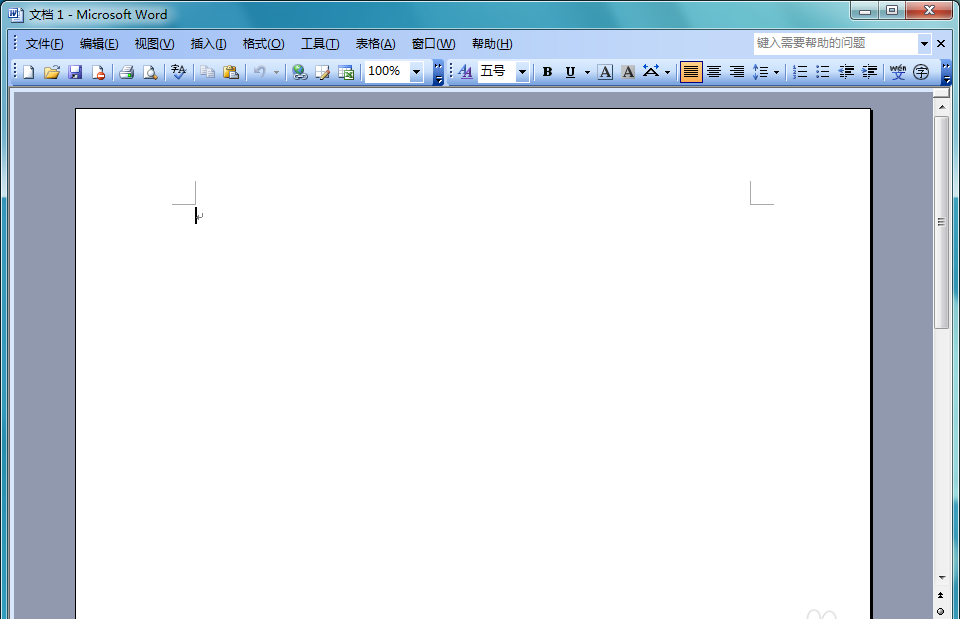The width and height of the screenshot is (960, 619).
Task: Apply character shading icon
Action: (x=628, y=72)
